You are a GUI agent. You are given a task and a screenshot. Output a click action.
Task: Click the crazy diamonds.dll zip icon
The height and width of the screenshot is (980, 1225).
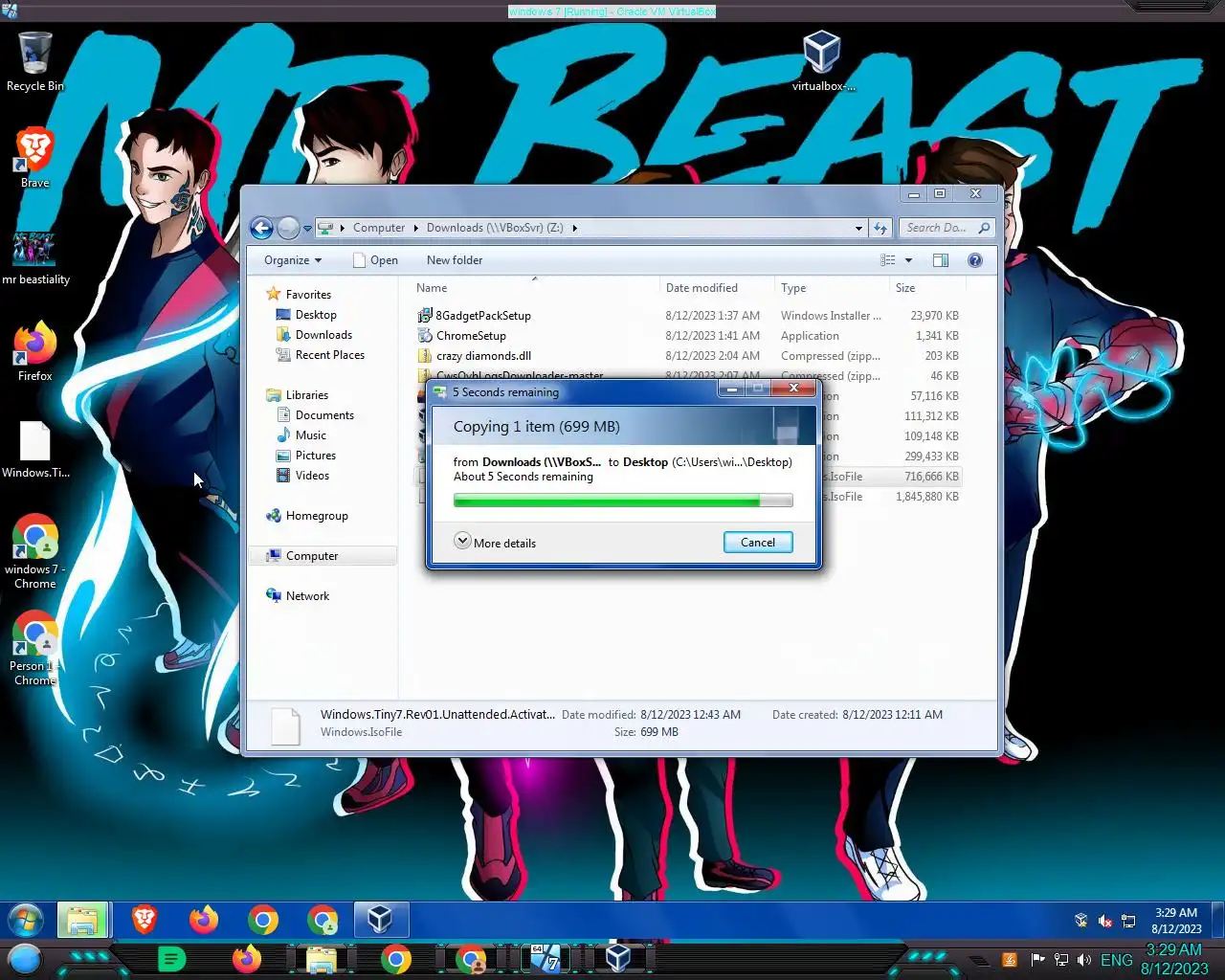coord(425,355)
